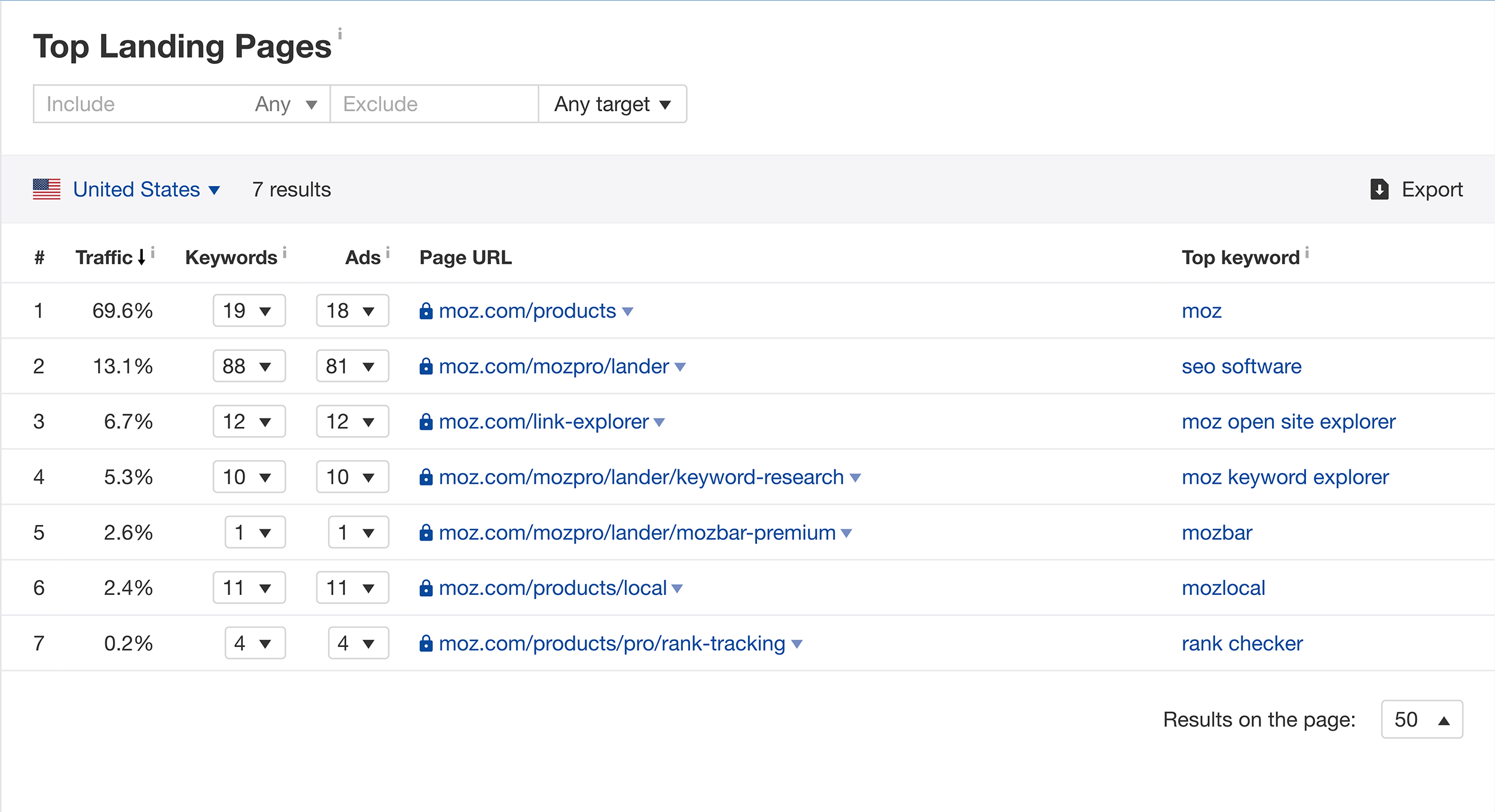Click the US flag to change country filter
Screen dimensions: 1495x812
(47, 190)
